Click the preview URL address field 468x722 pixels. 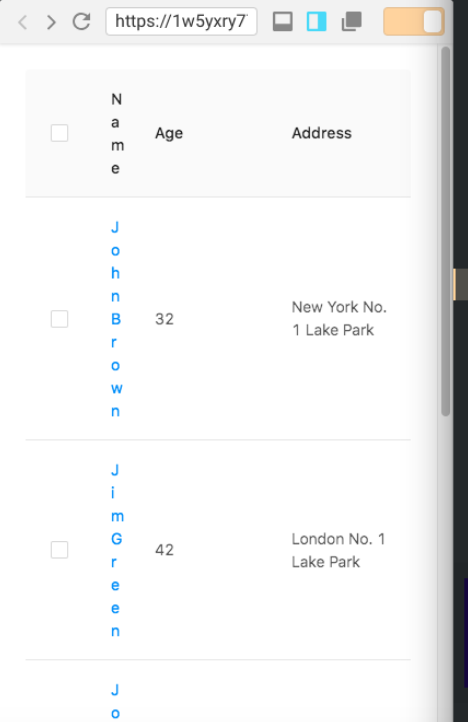(181, 21)
